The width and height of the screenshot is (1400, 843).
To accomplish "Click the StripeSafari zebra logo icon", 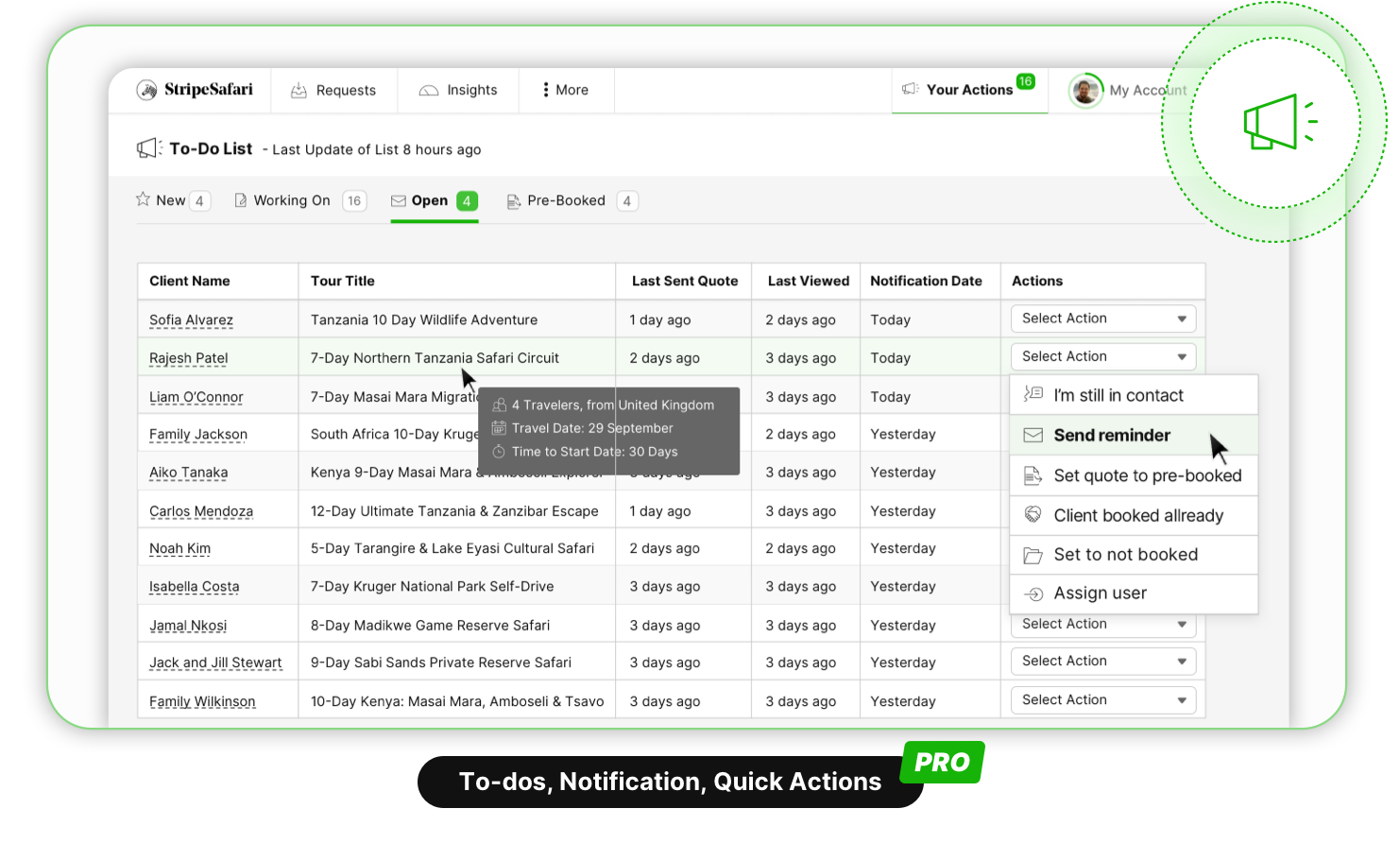I will 146,90.
